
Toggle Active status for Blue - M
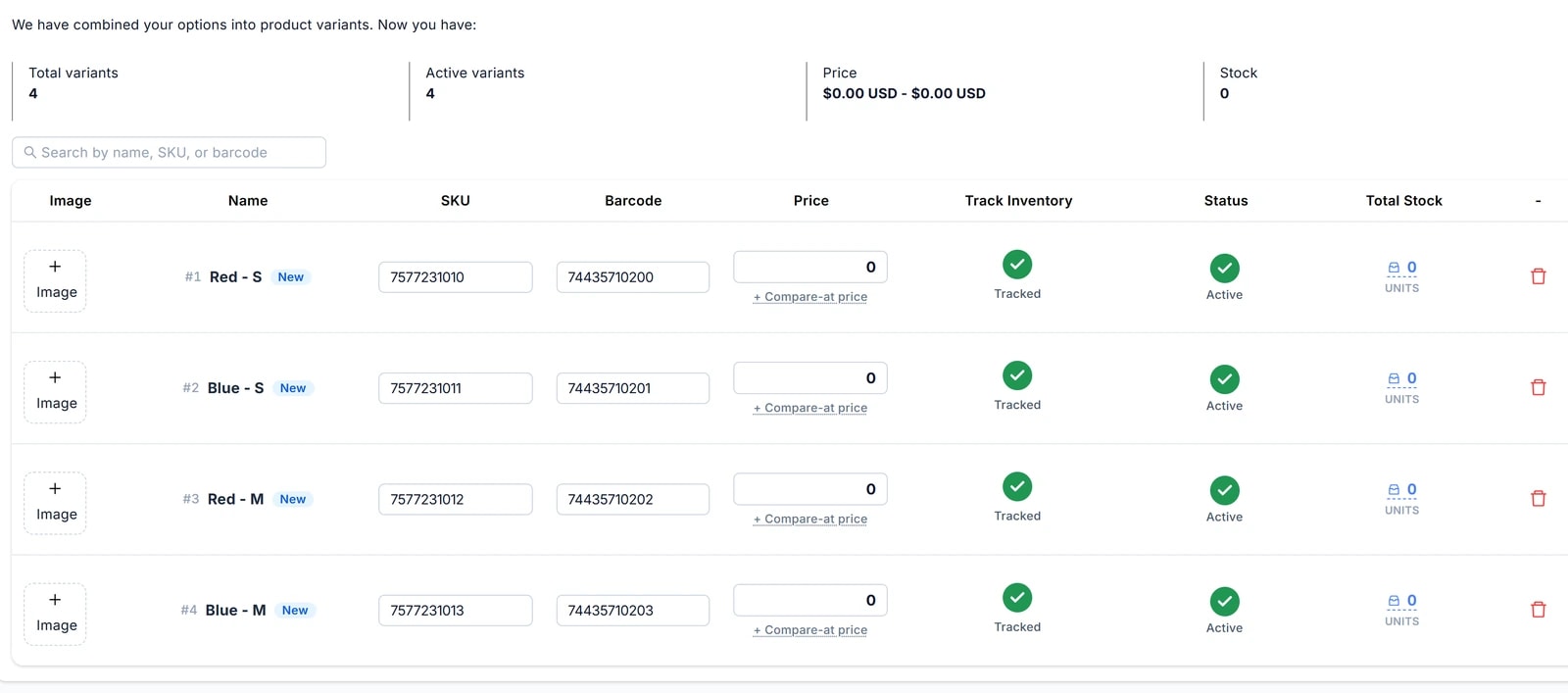tap(1225, 602)
